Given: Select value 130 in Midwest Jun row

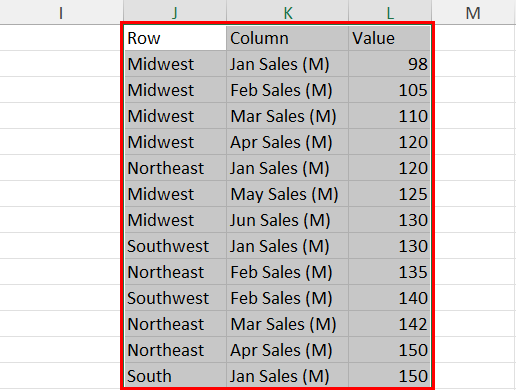Looking at the screenshot, I should (389, 220).
